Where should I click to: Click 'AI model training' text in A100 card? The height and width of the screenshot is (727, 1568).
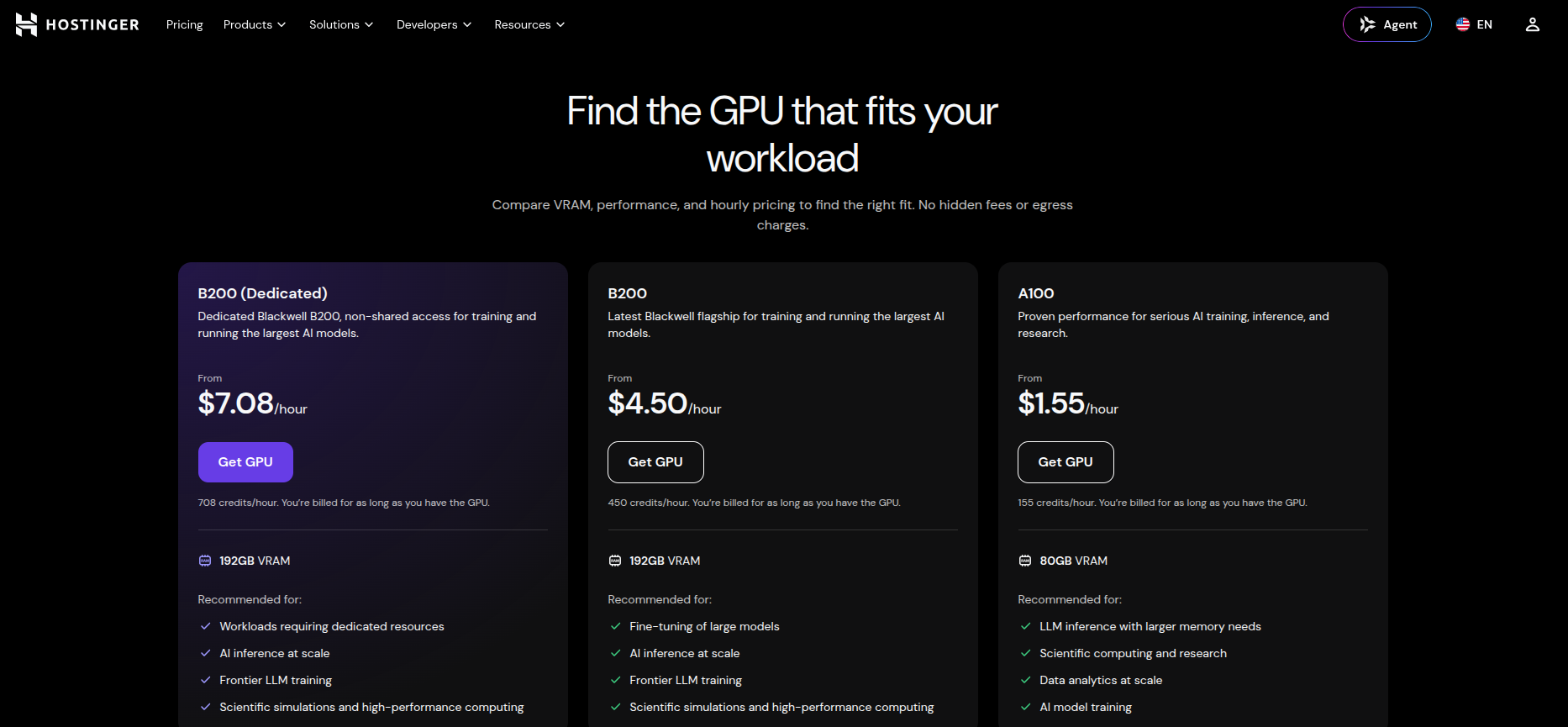click(x=1086, y=707)
